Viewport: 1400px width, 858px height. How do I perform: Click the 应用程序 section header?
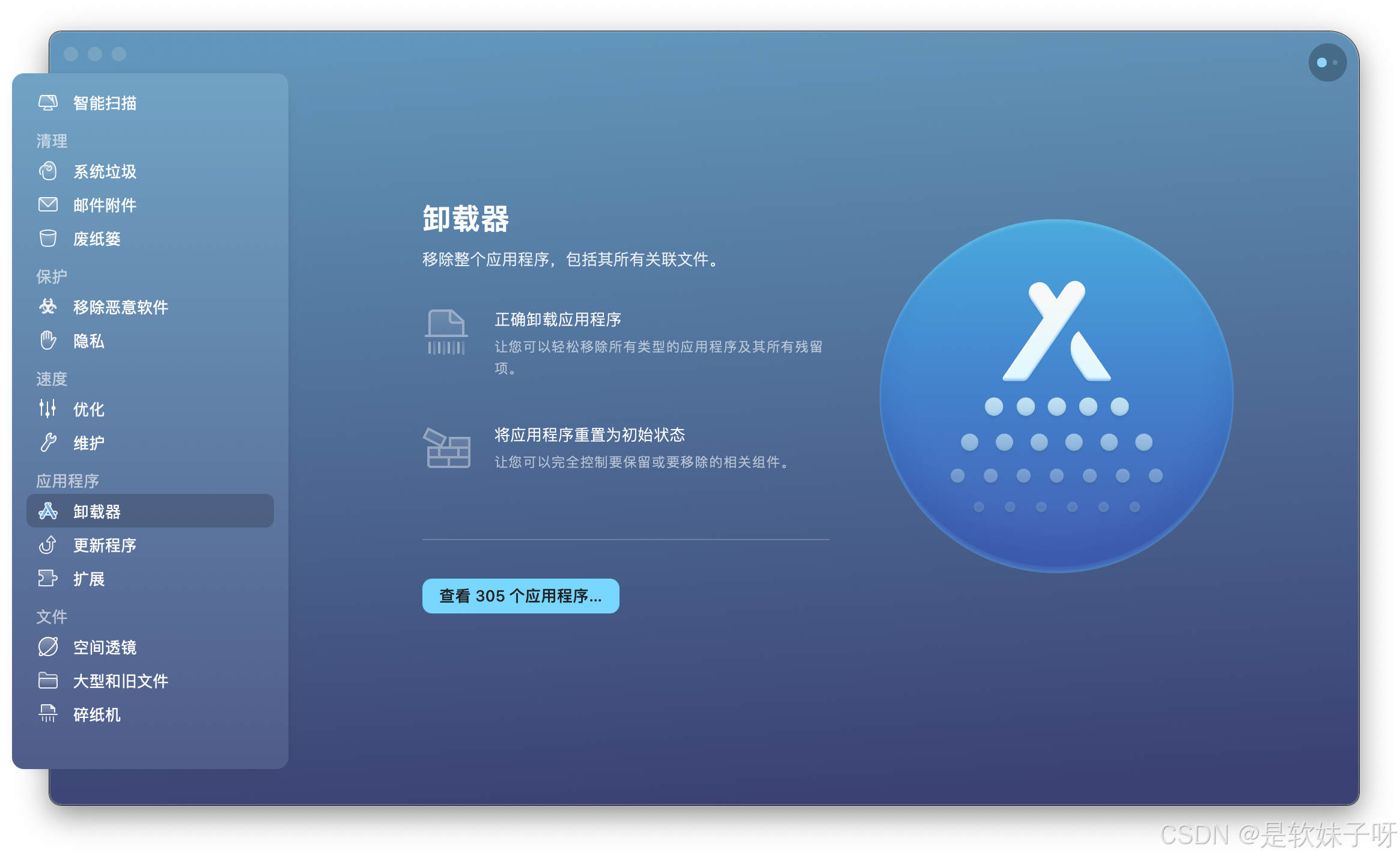point(67,481)
